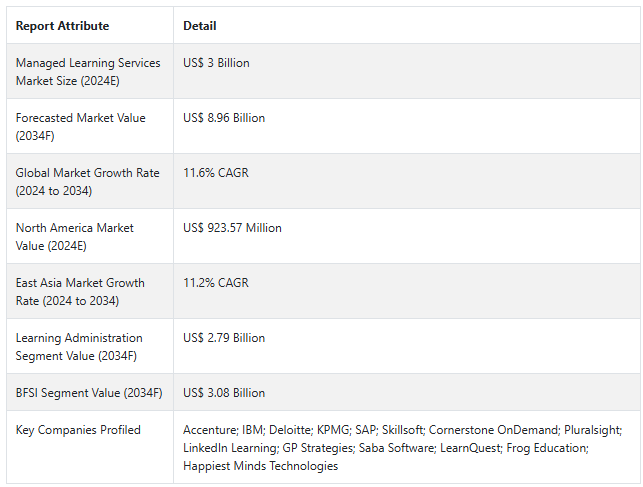The width and height of the screenshot is (643, 487).
Task: Click the 11.6% CAGR value
Action: tap(216, 173)
